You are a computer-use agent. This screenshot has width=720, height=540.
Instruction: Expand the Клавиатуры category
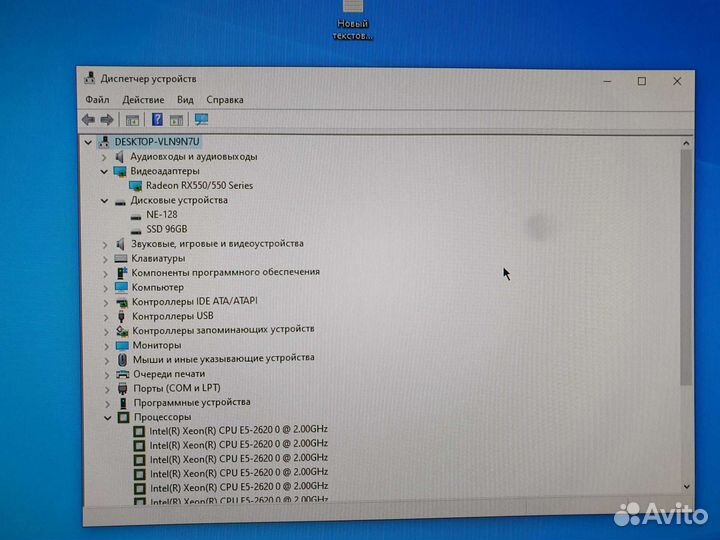(104, 258)
